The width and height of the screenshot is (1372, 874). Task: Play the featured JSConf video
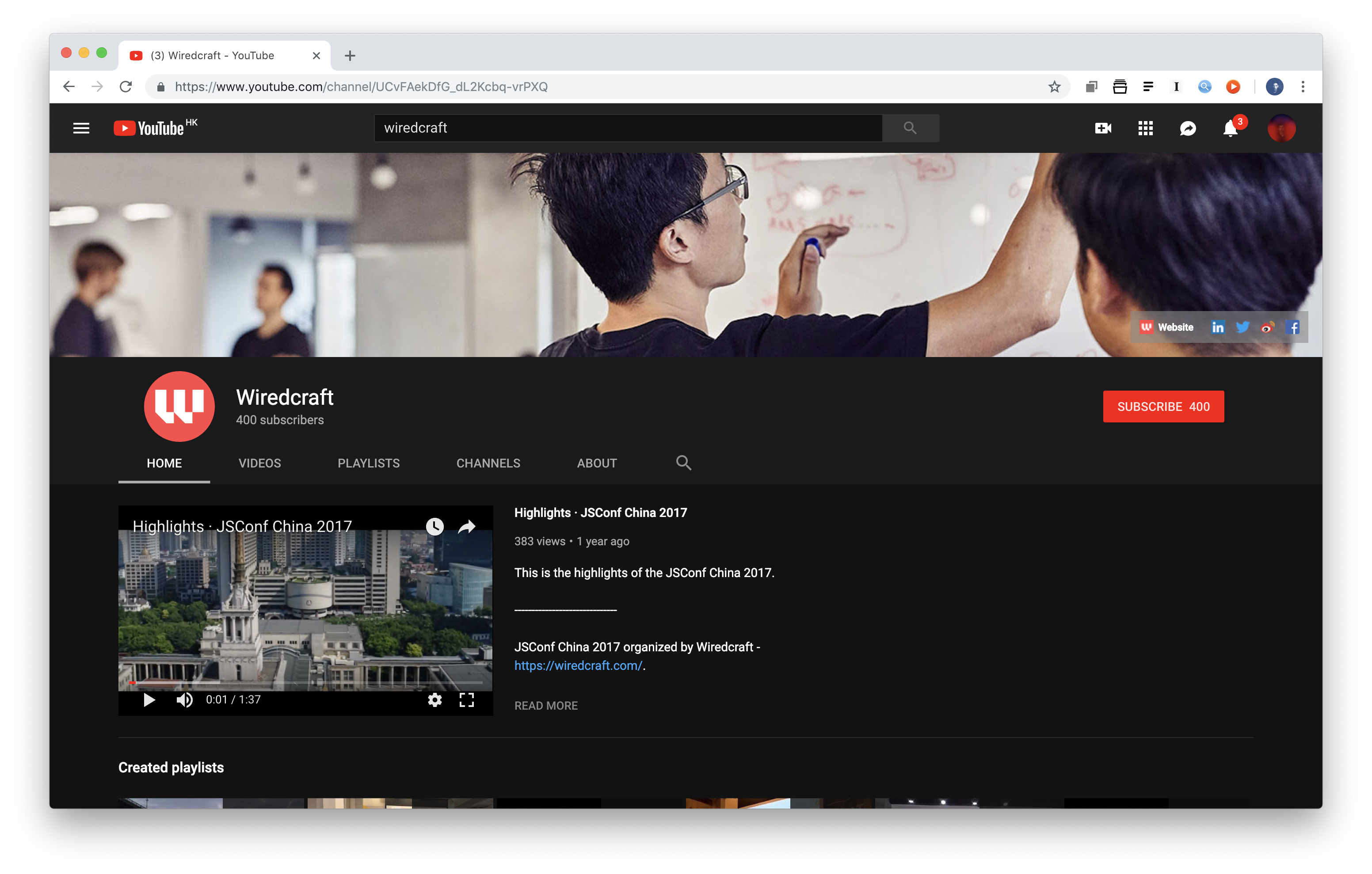149,699
